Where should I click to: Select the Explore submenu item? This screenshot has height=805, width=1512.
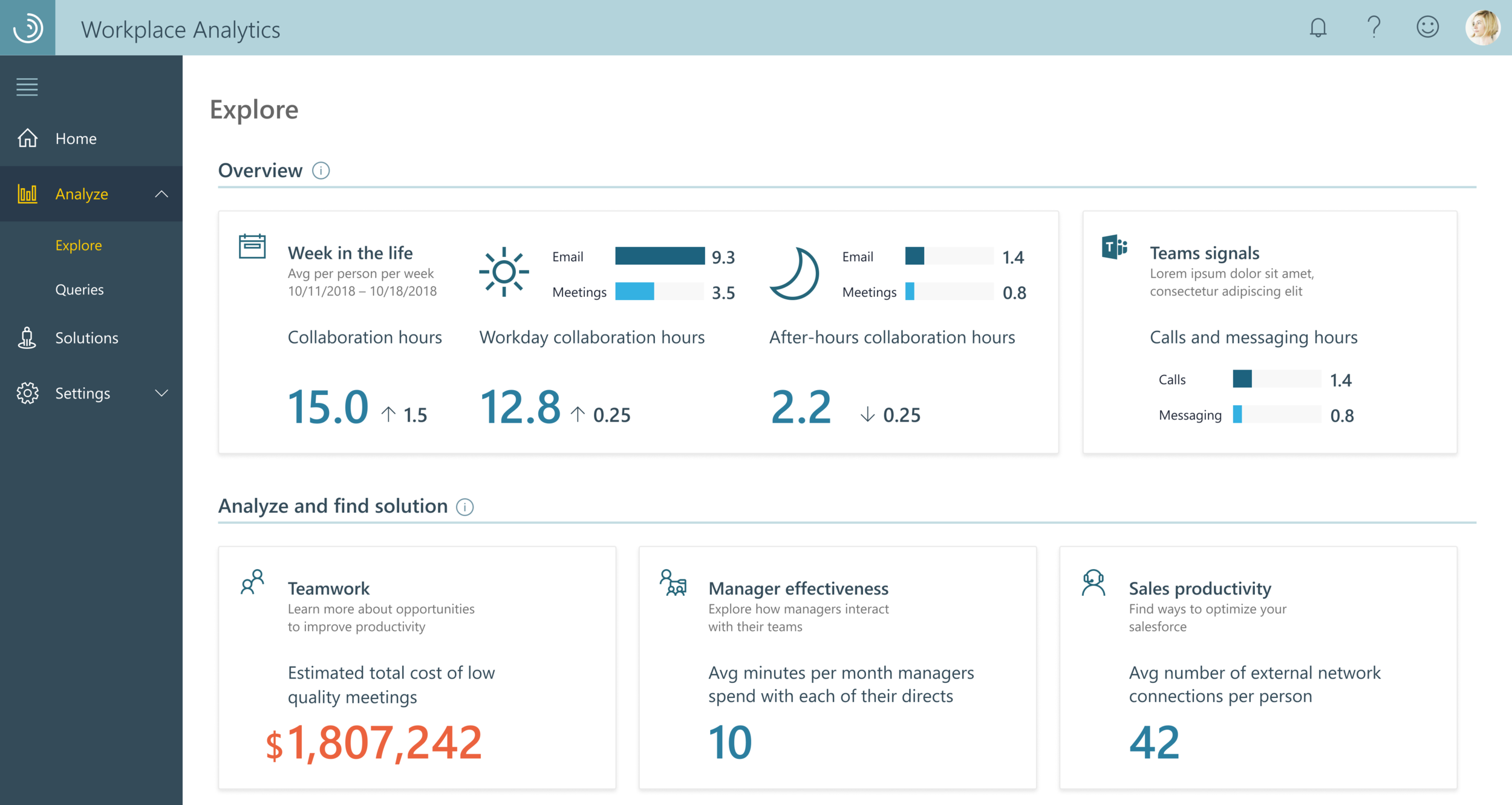tap(79, 246)
